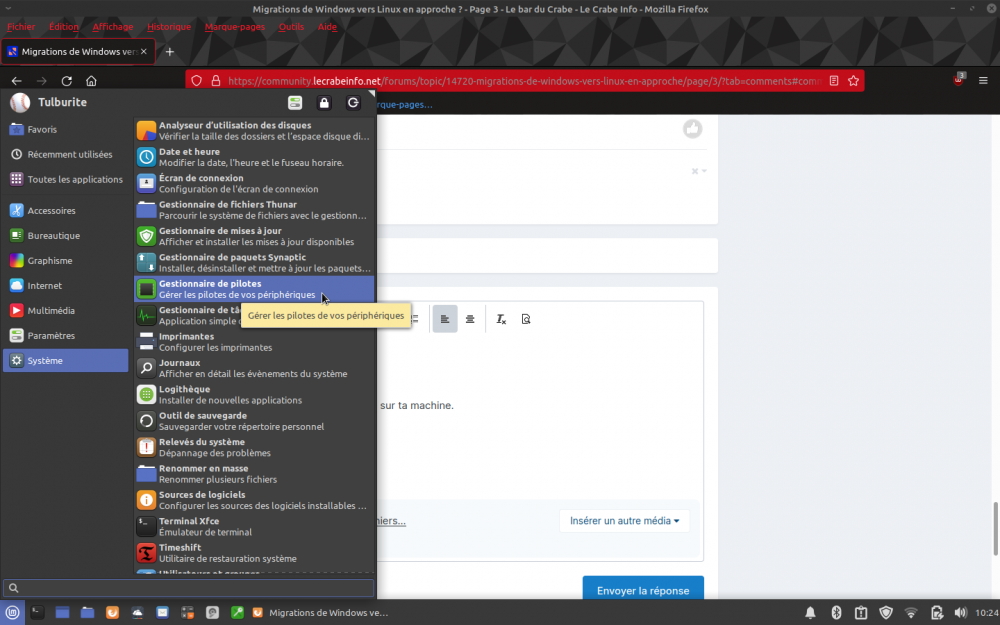The width and height of the screenshot is (1000, 625).
Task: Expand the post options arrow beside the X
Action: [703, 170]
